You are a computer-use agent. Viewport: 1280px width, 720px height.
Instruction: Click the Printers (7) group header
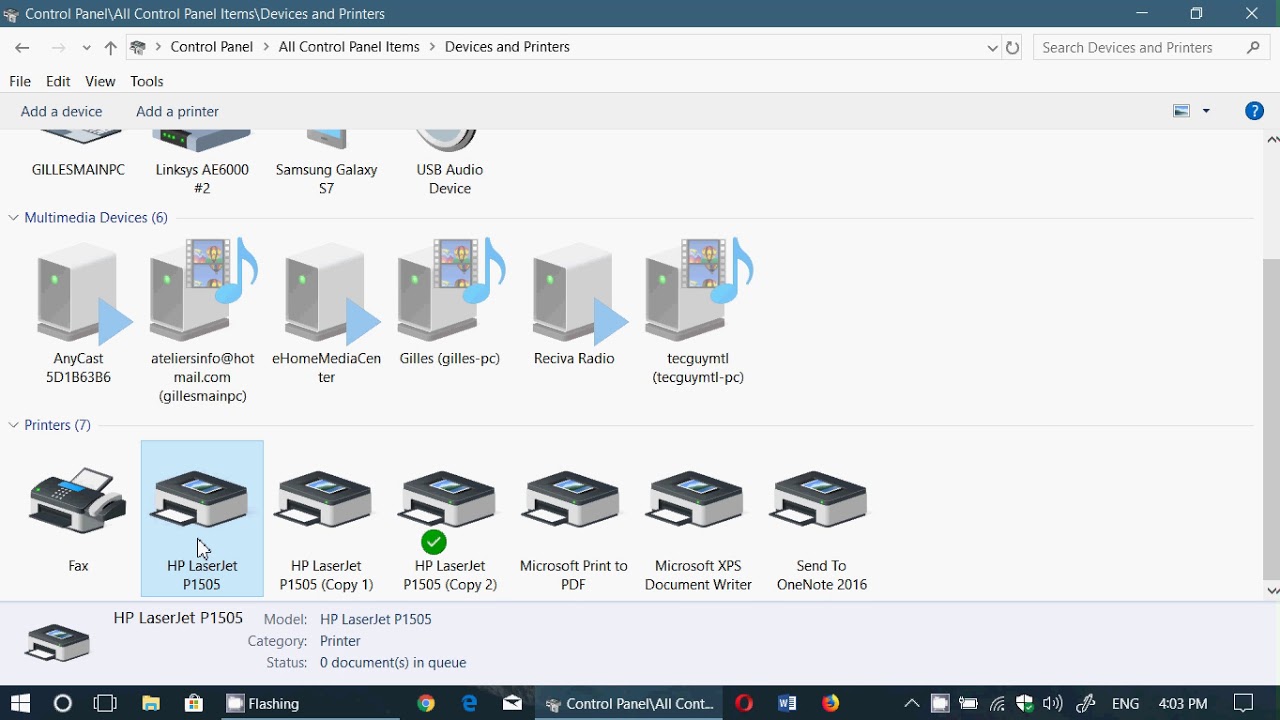[57, 425]
